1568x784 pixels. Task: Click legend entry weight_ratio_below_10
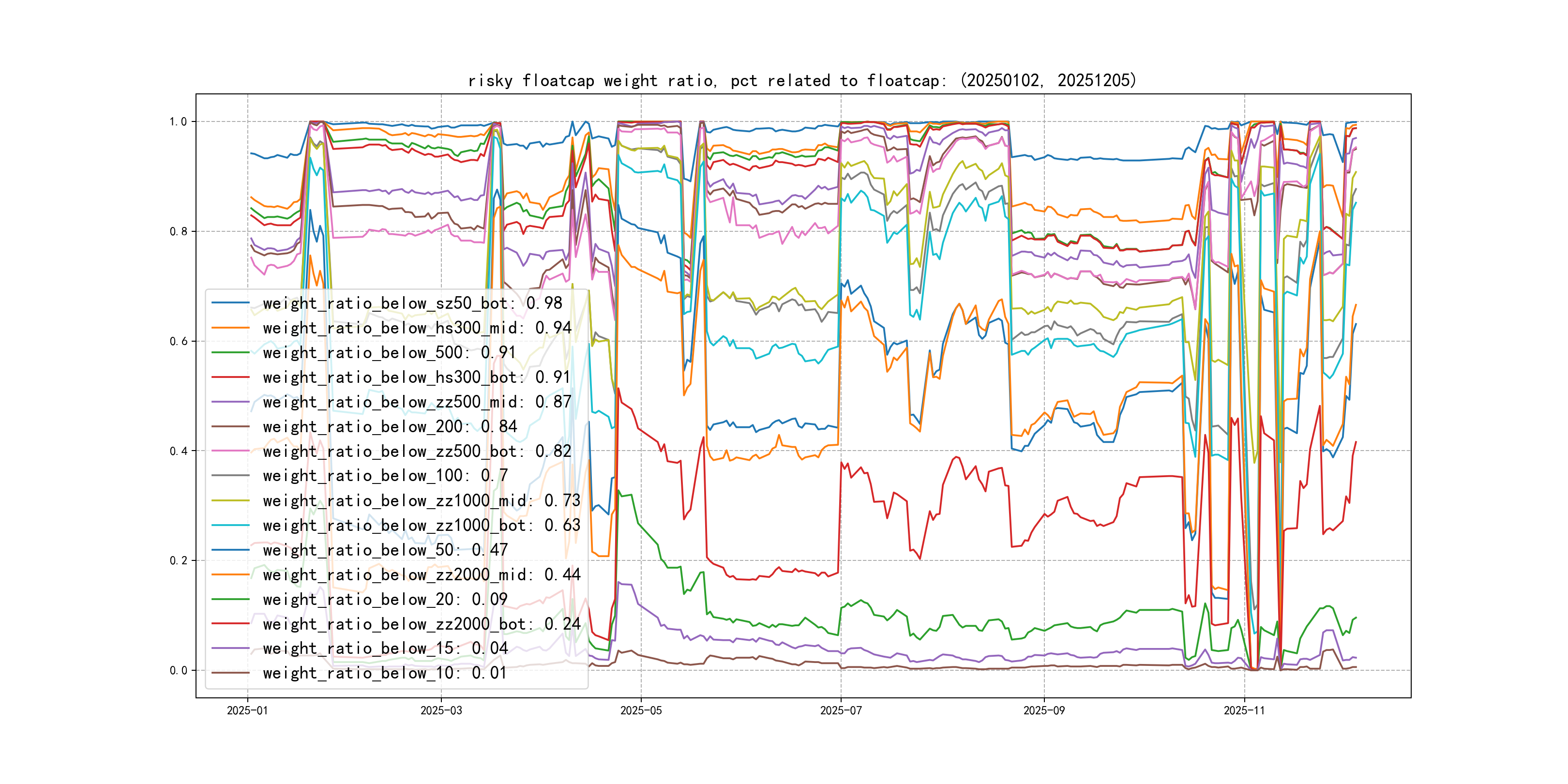click(385, 673)
